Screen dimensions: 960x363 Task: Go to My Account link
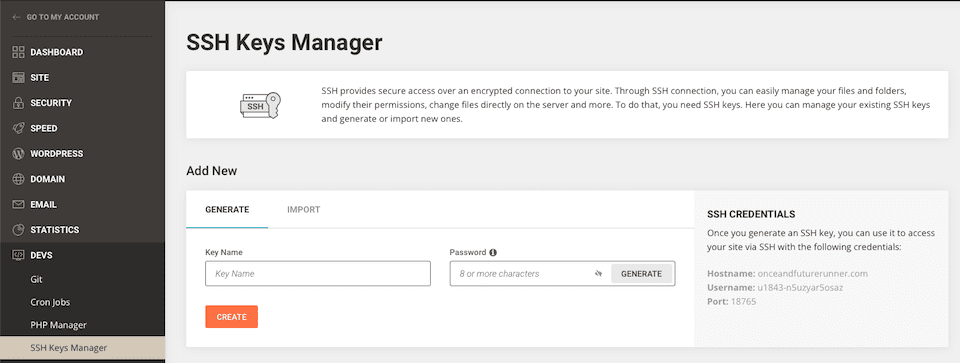tap(62, 17)
